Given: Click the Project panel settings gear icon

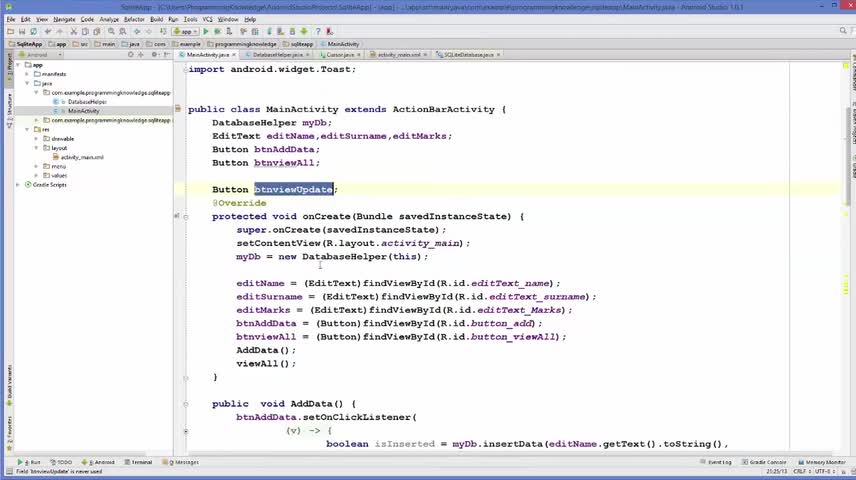Looking at the screenshot, I should [154, 55].
